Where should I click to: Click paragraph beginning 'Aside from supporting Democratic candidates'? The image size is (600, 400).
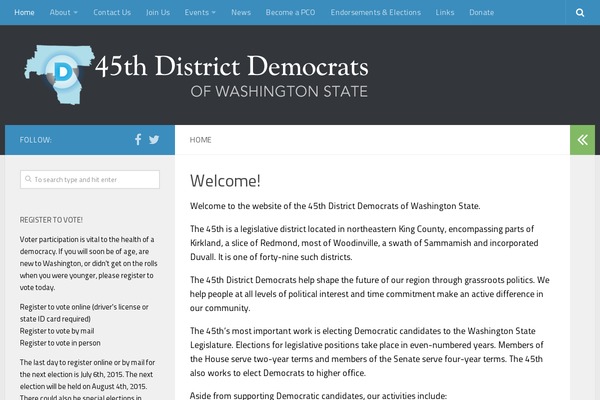[x=318, y=395]
